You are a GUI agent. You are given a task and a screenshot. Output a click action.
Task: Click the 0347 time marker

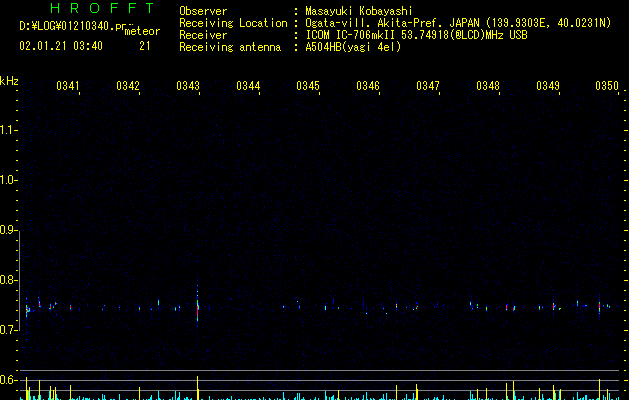point(428,86)
